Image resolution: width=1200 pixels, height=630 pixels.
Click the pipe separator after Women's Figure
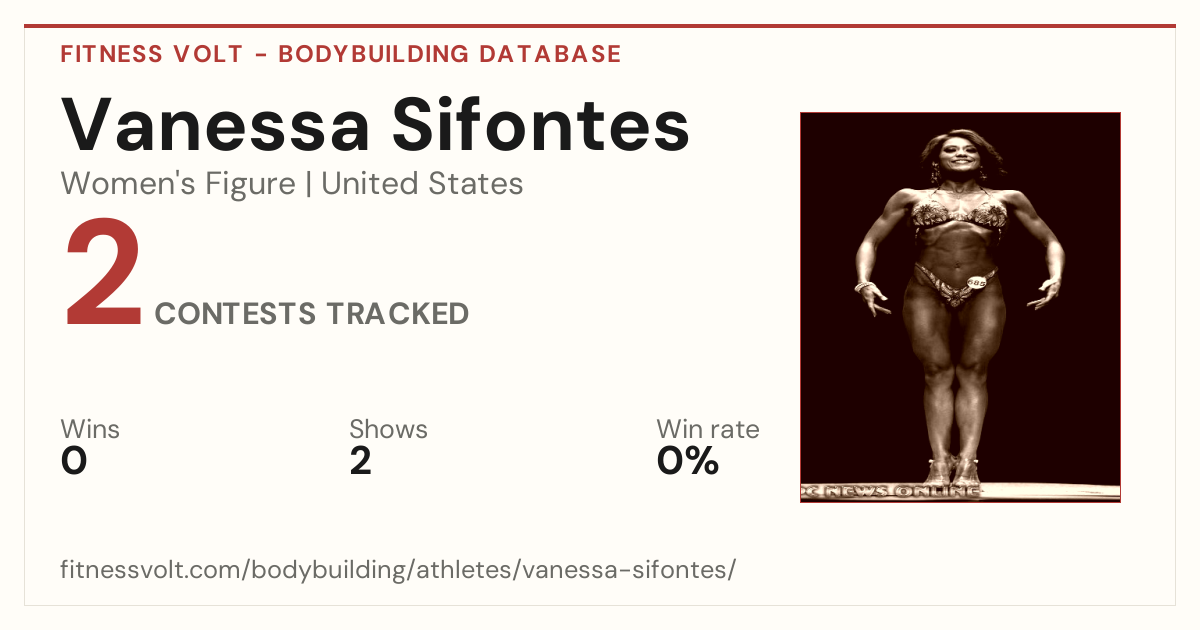click(308, 185)
